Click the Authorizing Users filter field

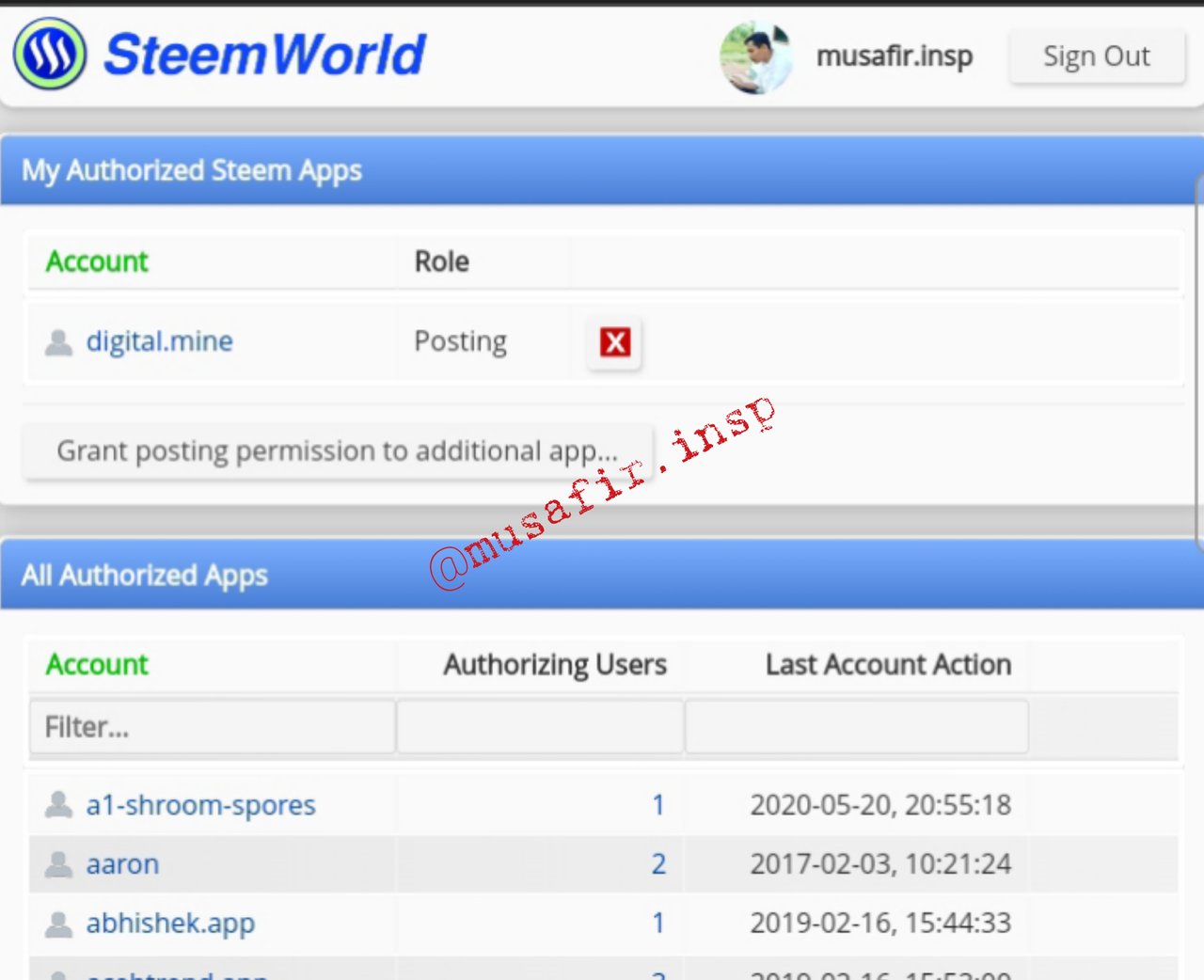tap(540, 727)
